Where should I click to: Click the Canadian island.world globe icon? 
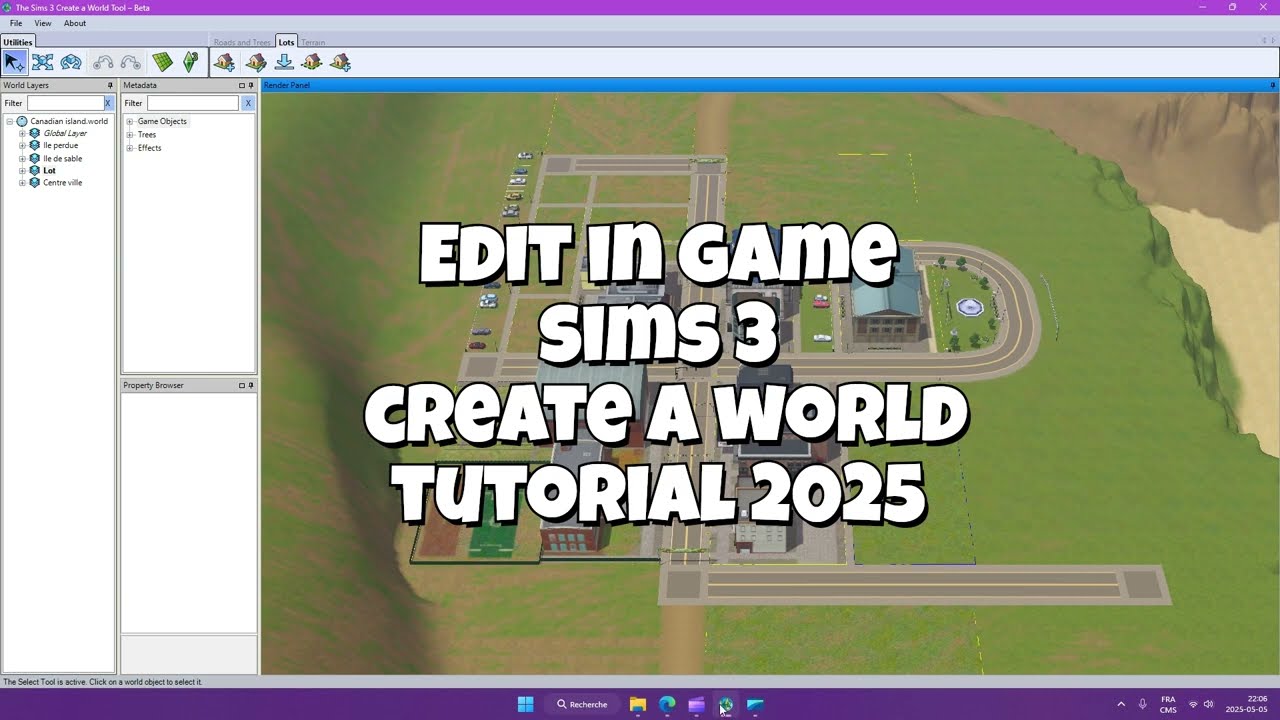(22, 121)
